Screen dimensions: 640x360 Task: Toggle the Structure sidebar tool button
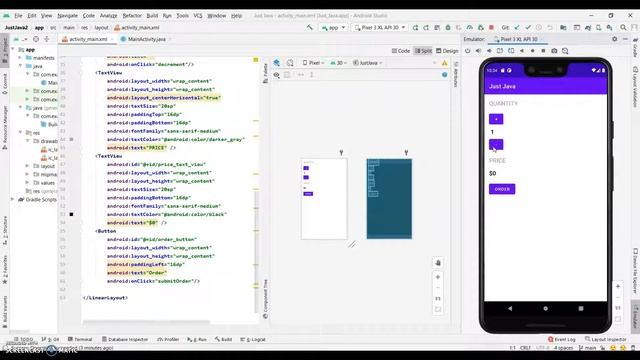tap(4, 230)
